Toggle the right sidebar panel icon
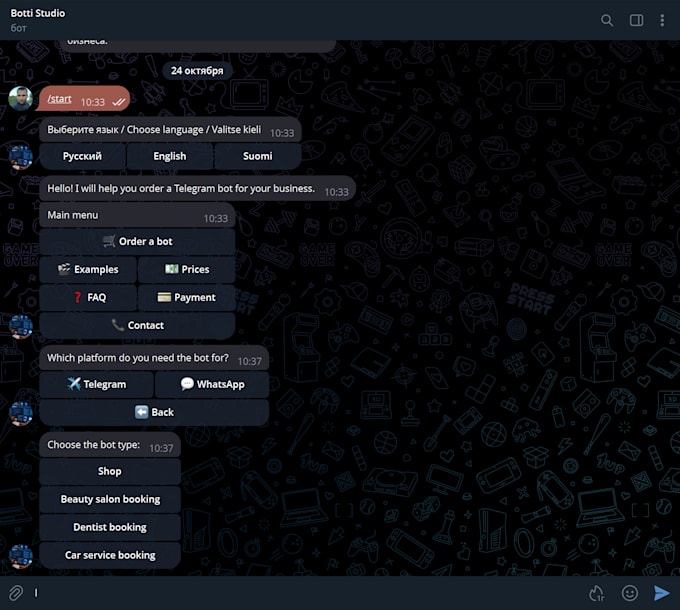This screenshot has width=680, height=610. point(636,20)
